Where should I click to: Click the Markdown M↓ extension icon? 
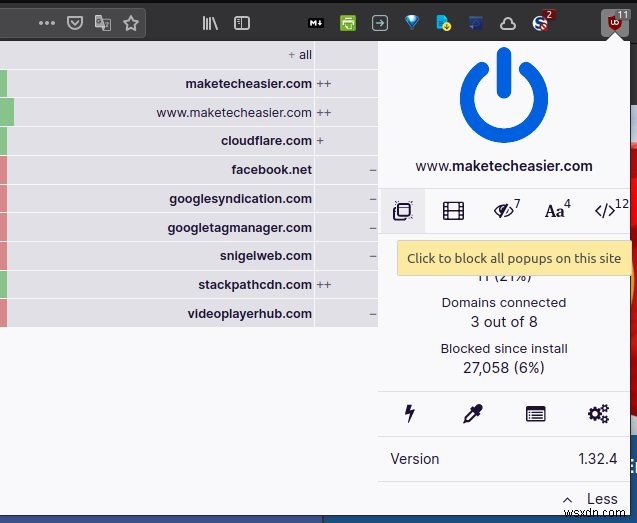[316, 23]
